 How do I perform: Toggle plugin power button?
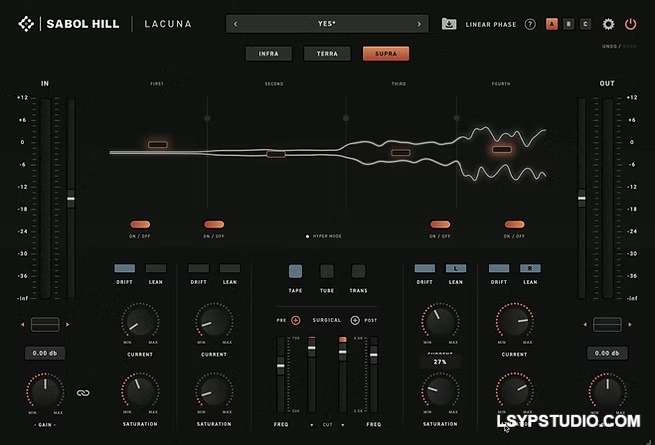coord(630,24)
